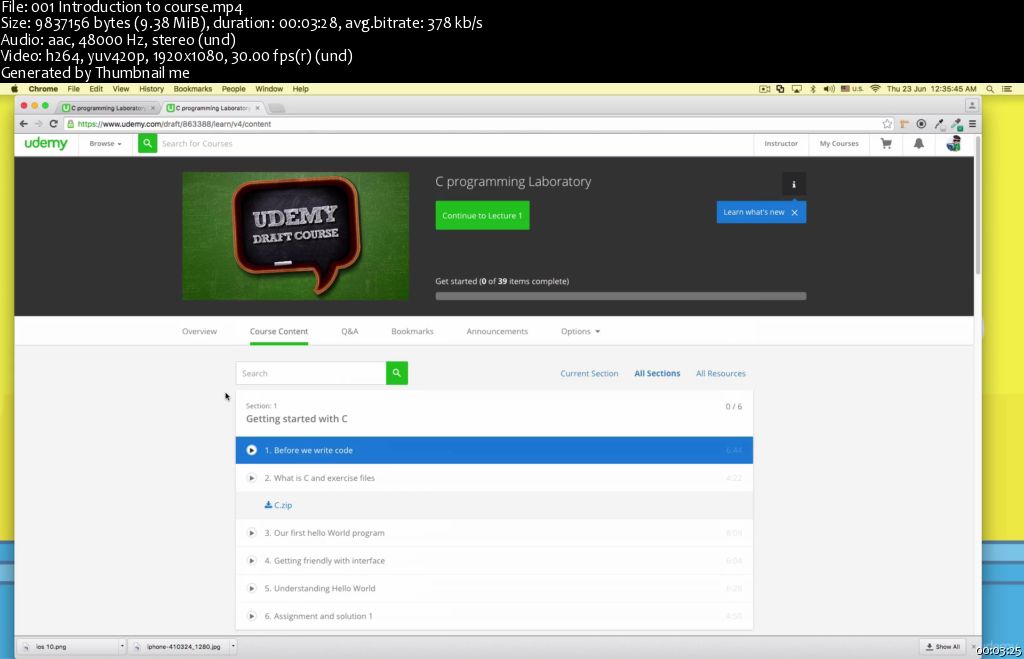The height and width of the screenshot is (659, 1024).
Task: Click the Udemy Draft Course thumbnail
Action: [296, 236]
